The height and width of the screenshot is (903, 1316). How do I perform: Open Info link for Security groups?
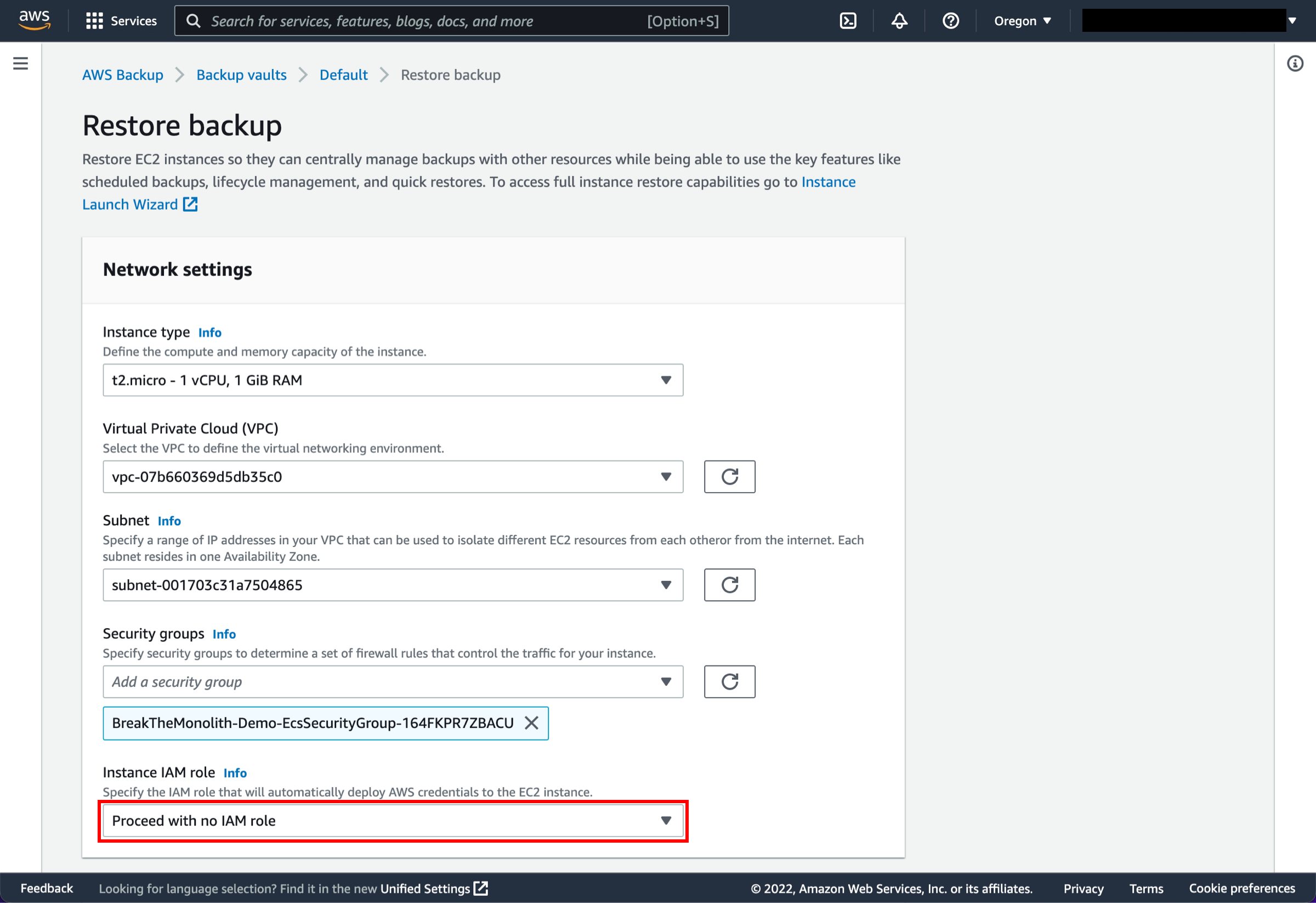(224, 634)
